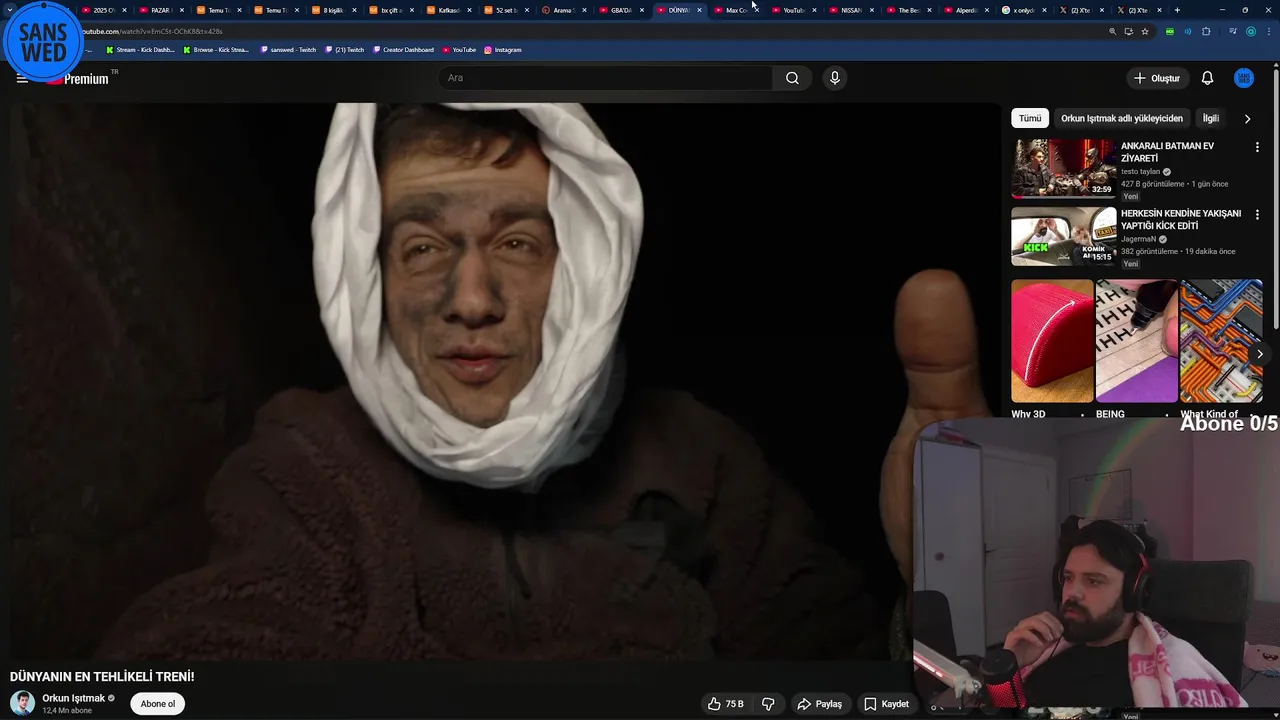Open the YouTube account avatar menu
This screenshot has width=1280, height=720.
(1244, 78)
